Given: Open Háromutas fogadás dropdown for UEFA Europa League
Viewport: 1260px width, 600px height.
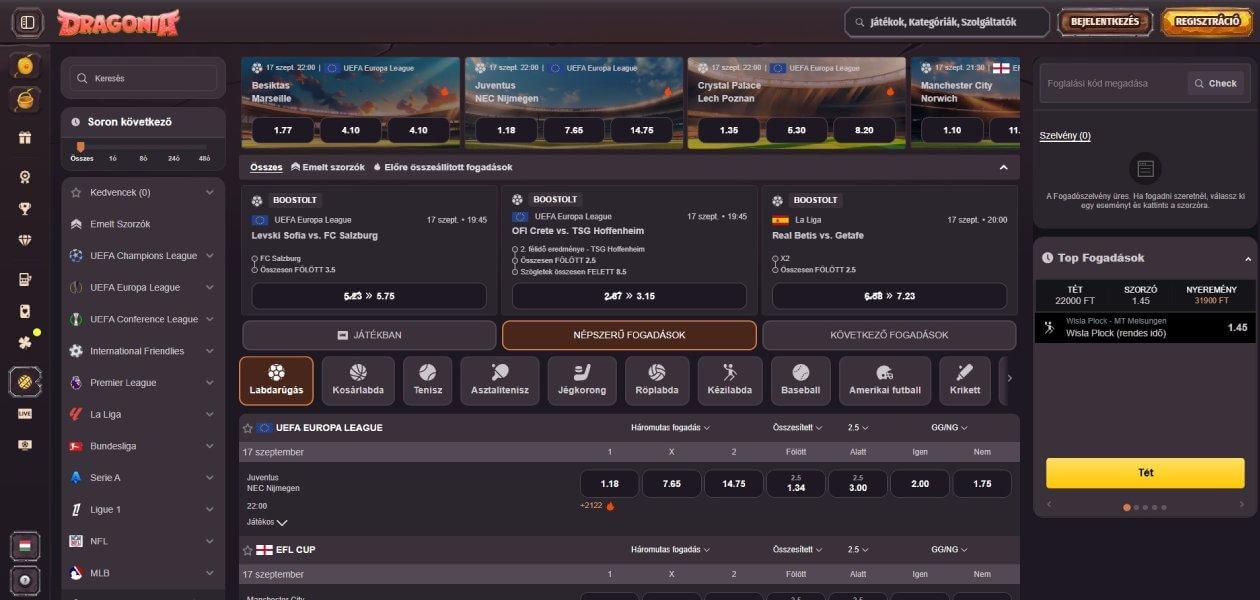Looking at the screenshot, I should tap(670, 428).
